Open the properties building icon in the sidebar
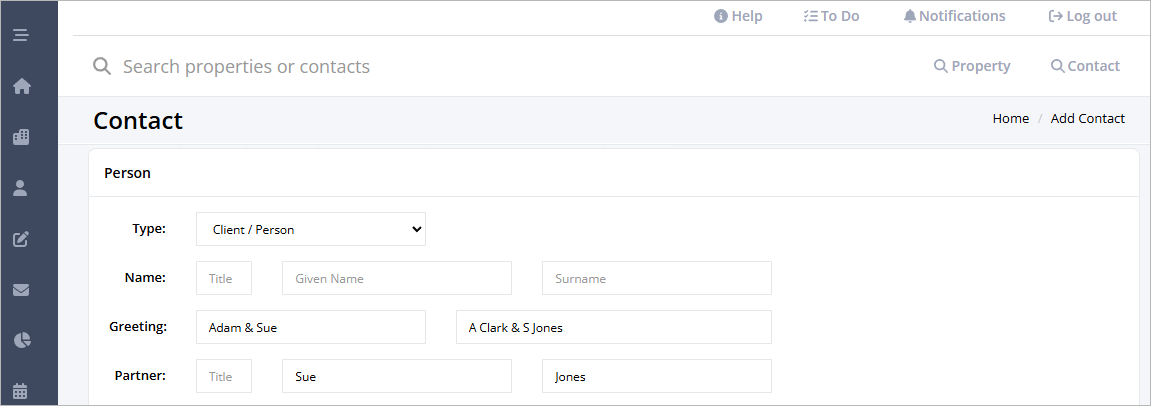Screen dimensions: 1151x406 21,137
